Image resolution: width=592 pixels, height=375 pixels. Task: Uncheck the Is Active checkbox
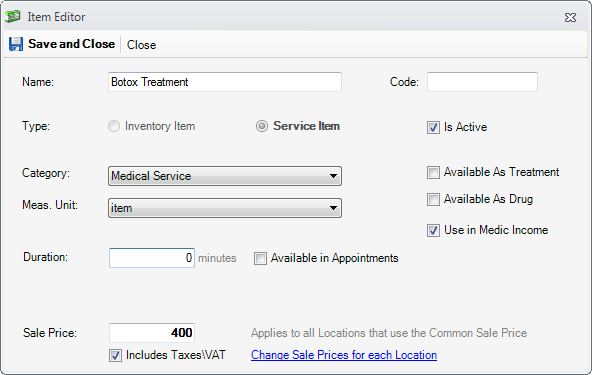(433, 127)
